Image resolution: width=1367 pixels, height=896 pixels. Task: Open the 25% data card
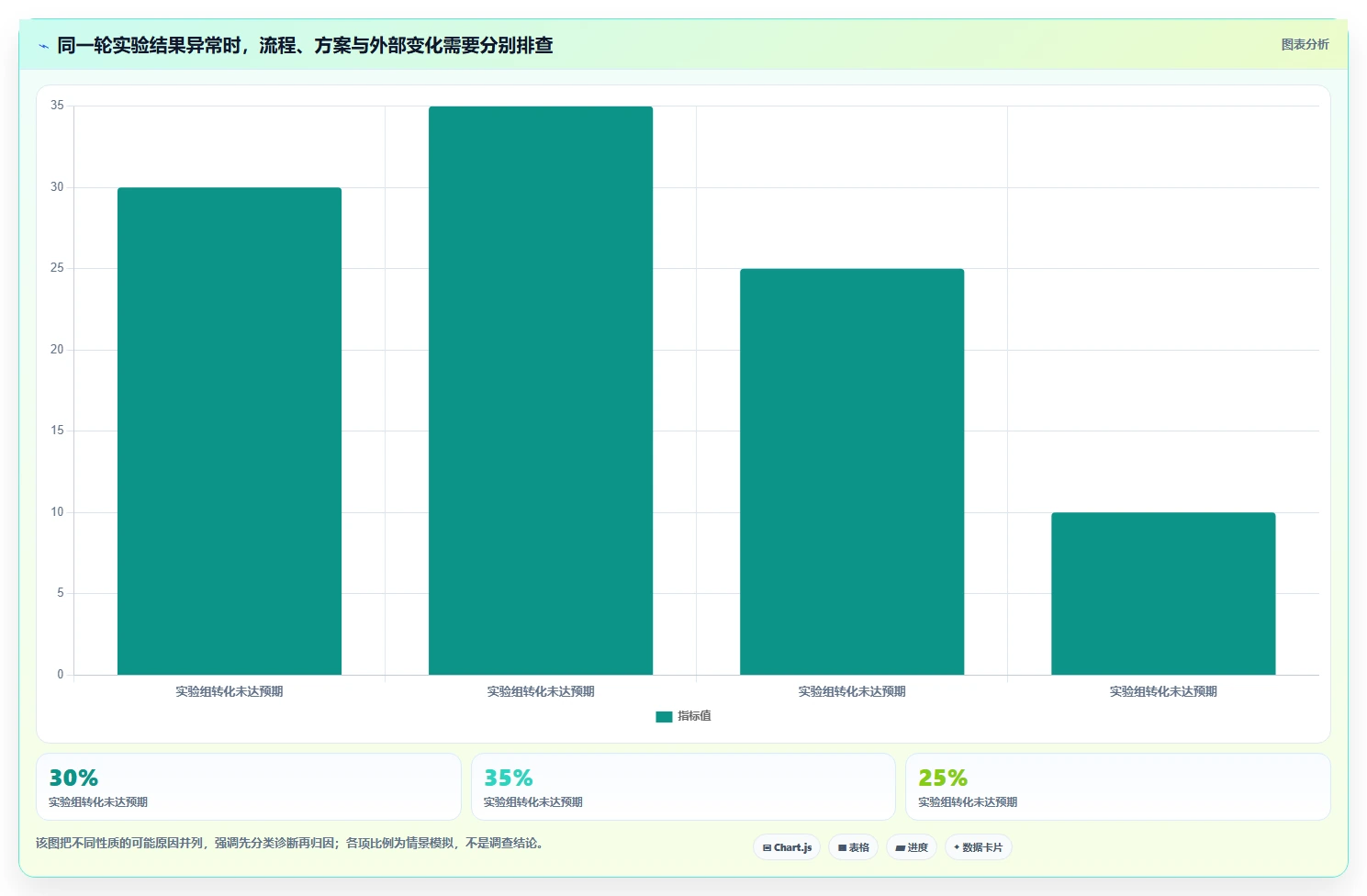point(1117,787)
